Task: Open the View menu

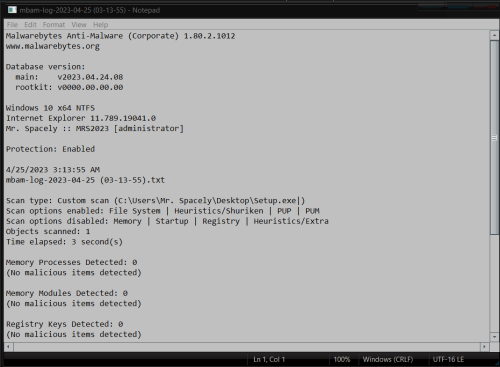Action: tap(79, 25)
